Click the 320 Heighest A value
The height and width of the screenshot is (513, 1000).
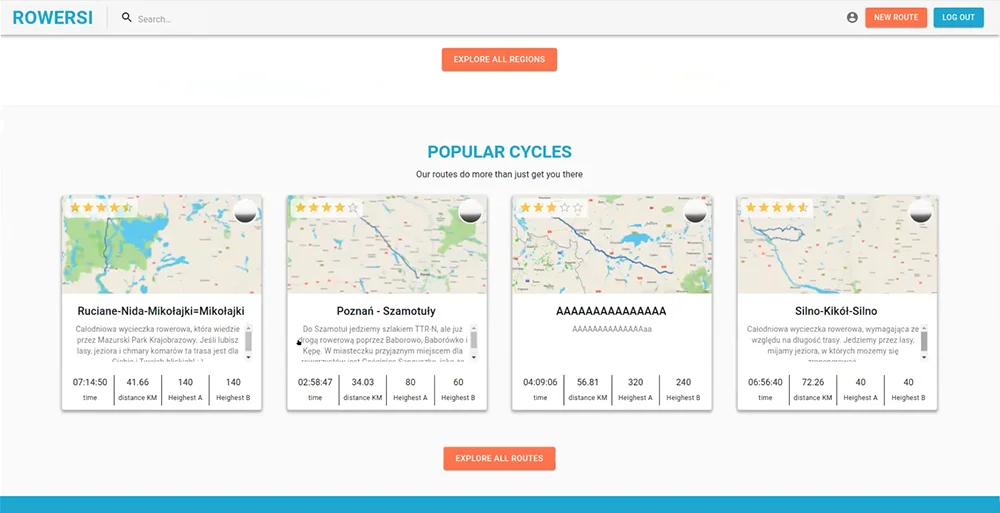click(x=635, y=382)
